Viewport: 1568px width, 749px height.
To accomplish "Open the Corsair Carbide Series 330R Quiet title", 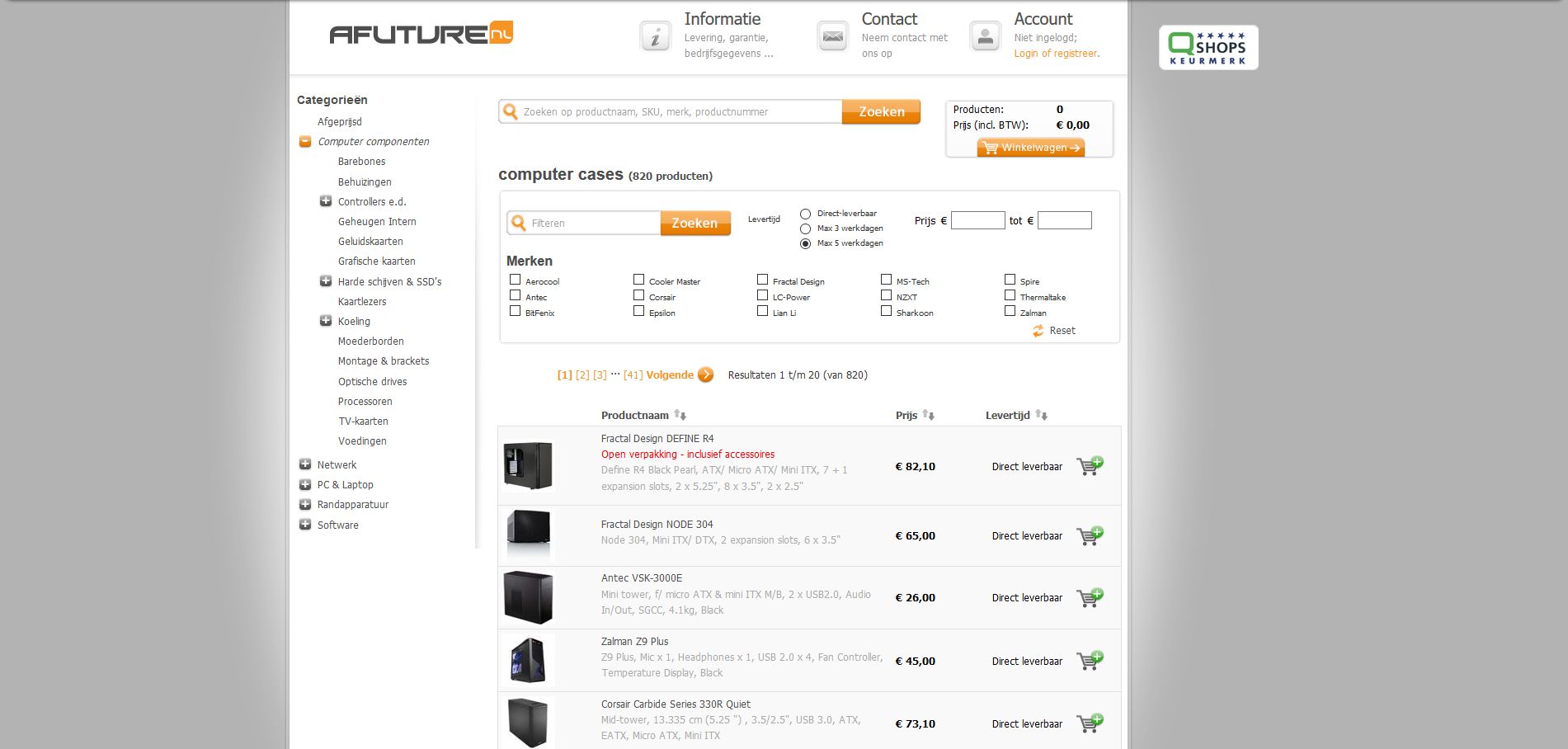I will pyautogui.click(x=676, y=704).
